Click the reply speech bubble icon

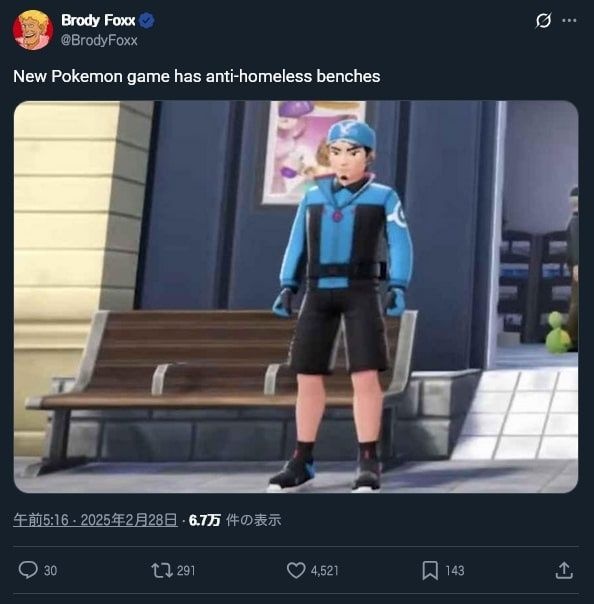pos(28,570)
